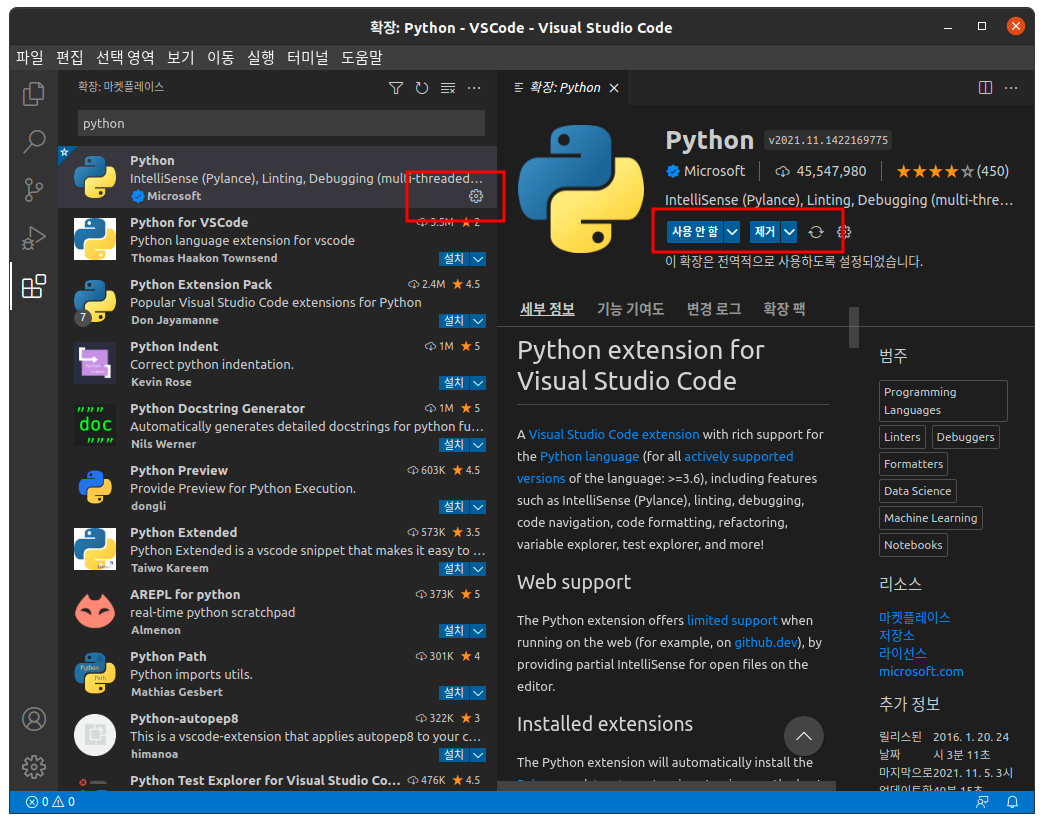Viewport: 1044px width, 823px height.
Task: Open the Manage gear in activity bar
Action: (x=34, y=767)
